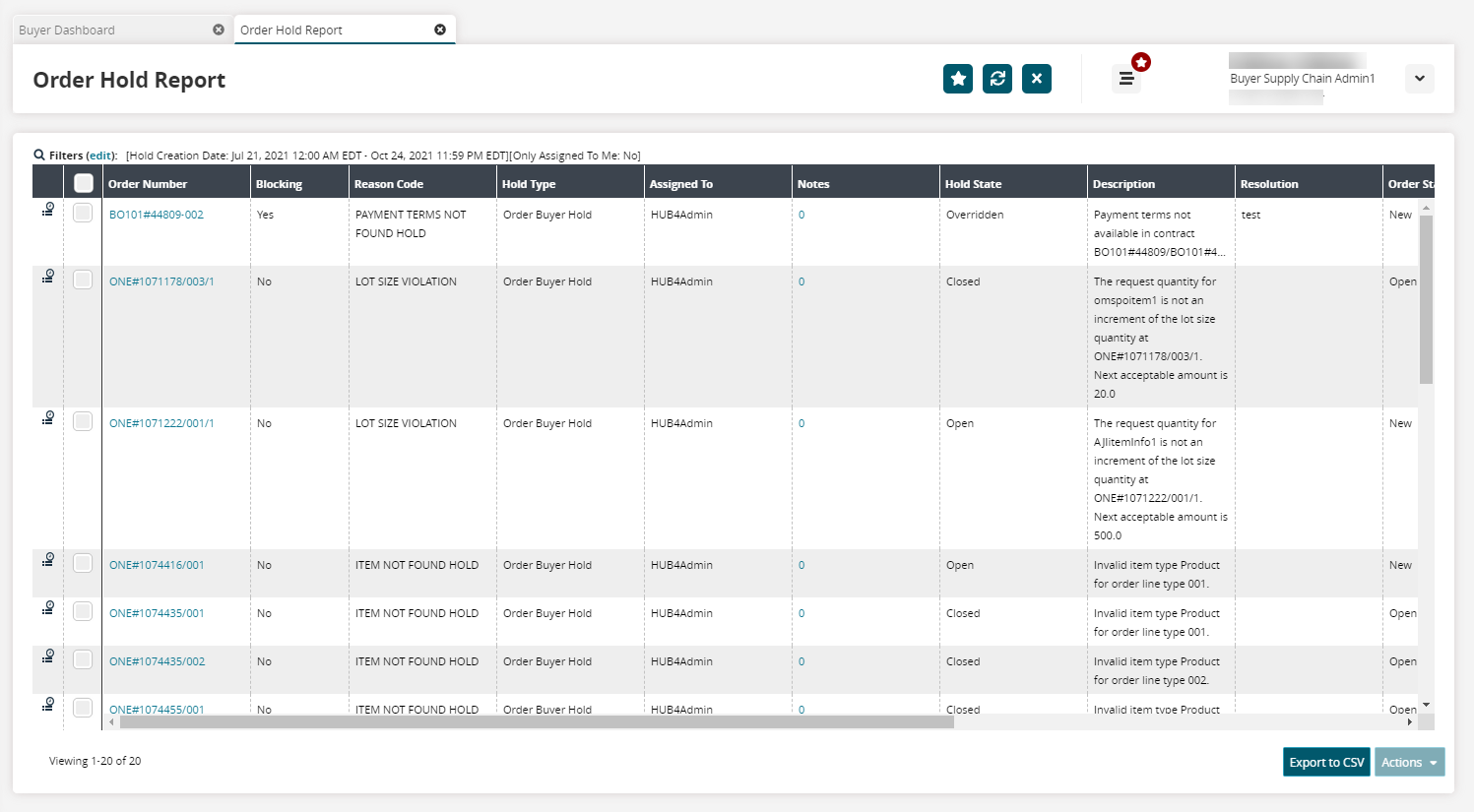This screenshot has width=1474, height=812.
Task: Switch to the Buyer Dashboard tab
Action: (67, 31)
